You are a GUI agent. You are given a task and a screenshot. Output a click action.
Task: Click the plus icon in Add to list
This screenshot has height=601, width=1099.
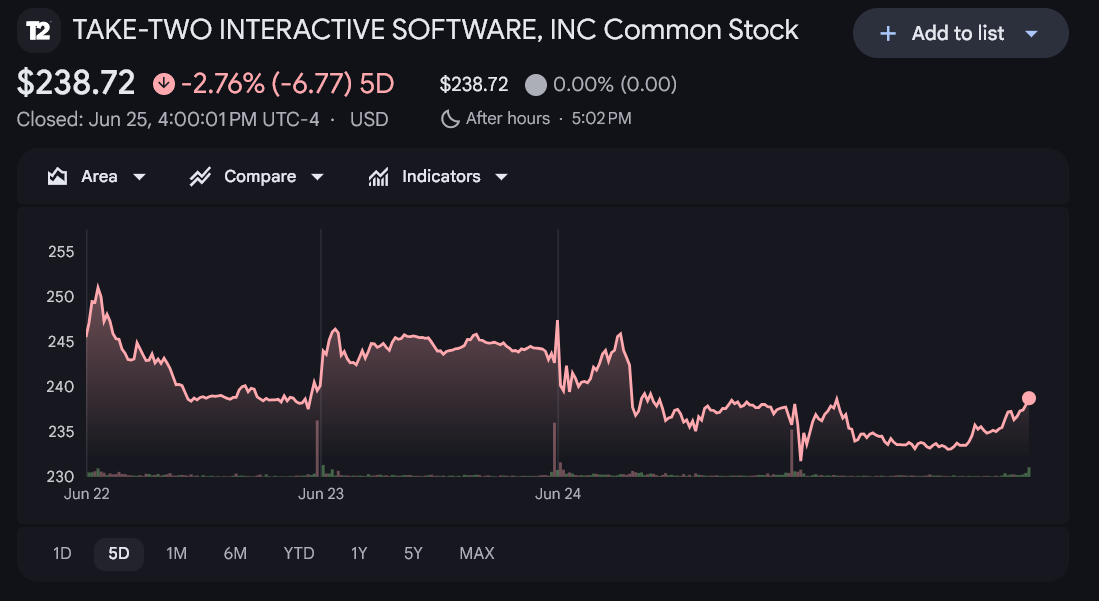pos(887,33)
